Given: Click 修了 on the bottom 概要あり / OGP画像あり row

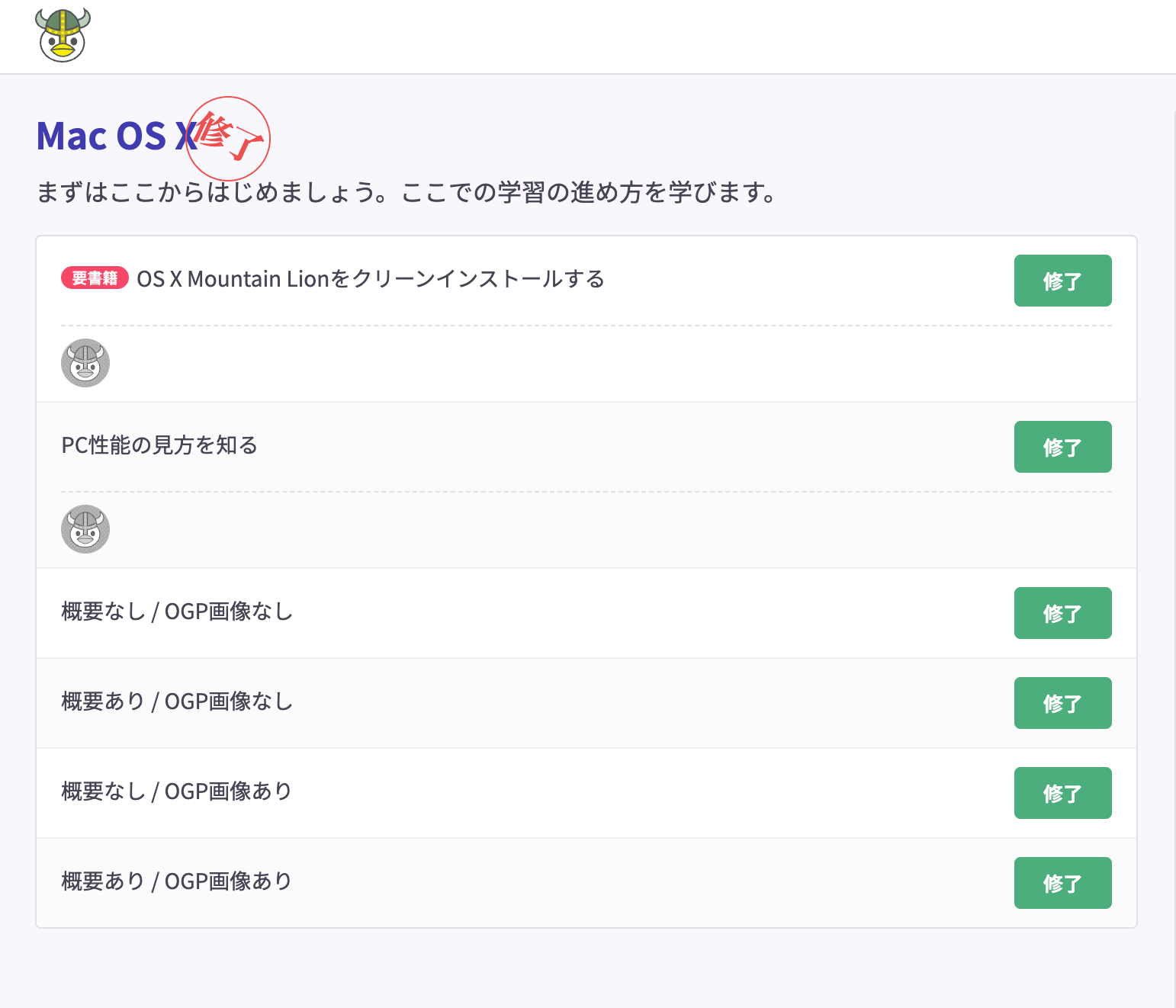Looking at the screenshot, I should [x=1062, y=883].
